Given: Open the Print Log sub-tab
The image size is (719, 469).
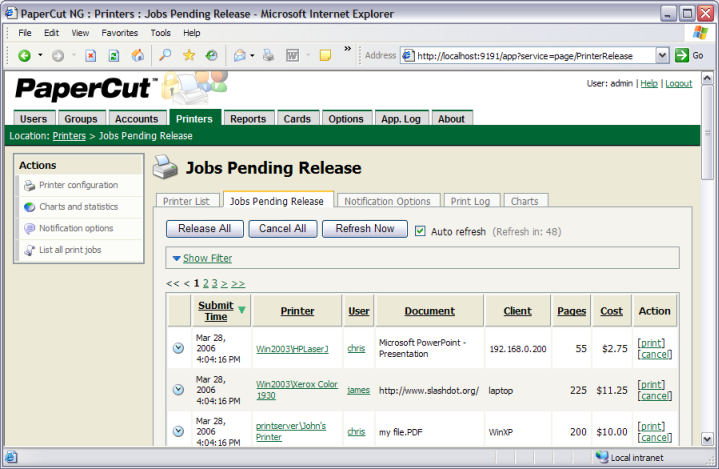Looking at the screenshot, I should click(x=470, y=201).
